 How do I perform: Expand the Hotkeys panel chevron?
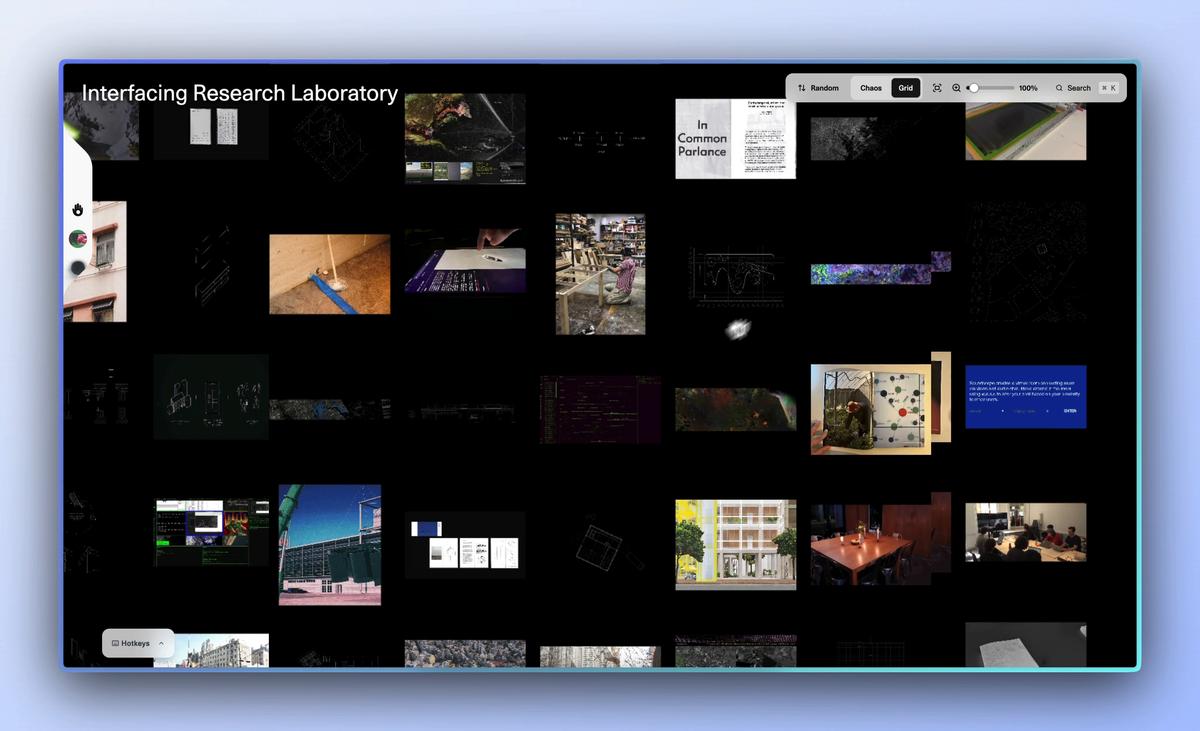pos(161,644)
